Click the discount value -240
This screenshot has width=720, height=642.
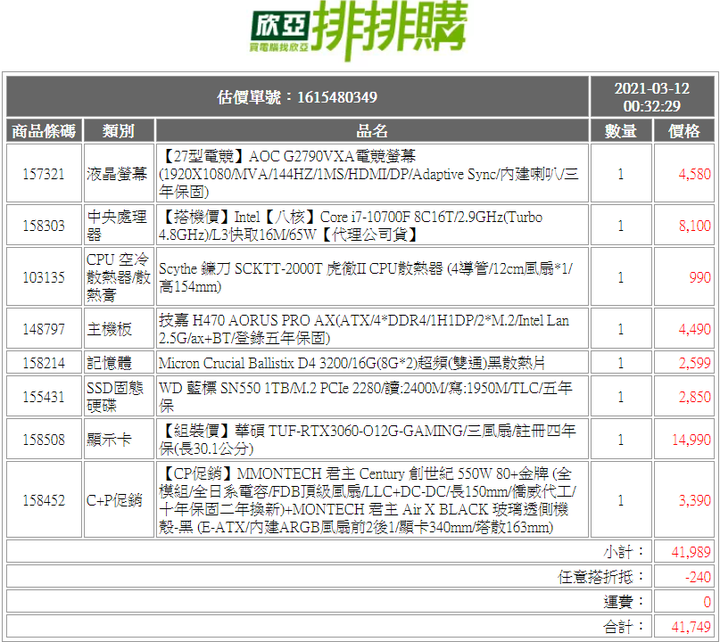pyautogui.click(x=698, y=576)
